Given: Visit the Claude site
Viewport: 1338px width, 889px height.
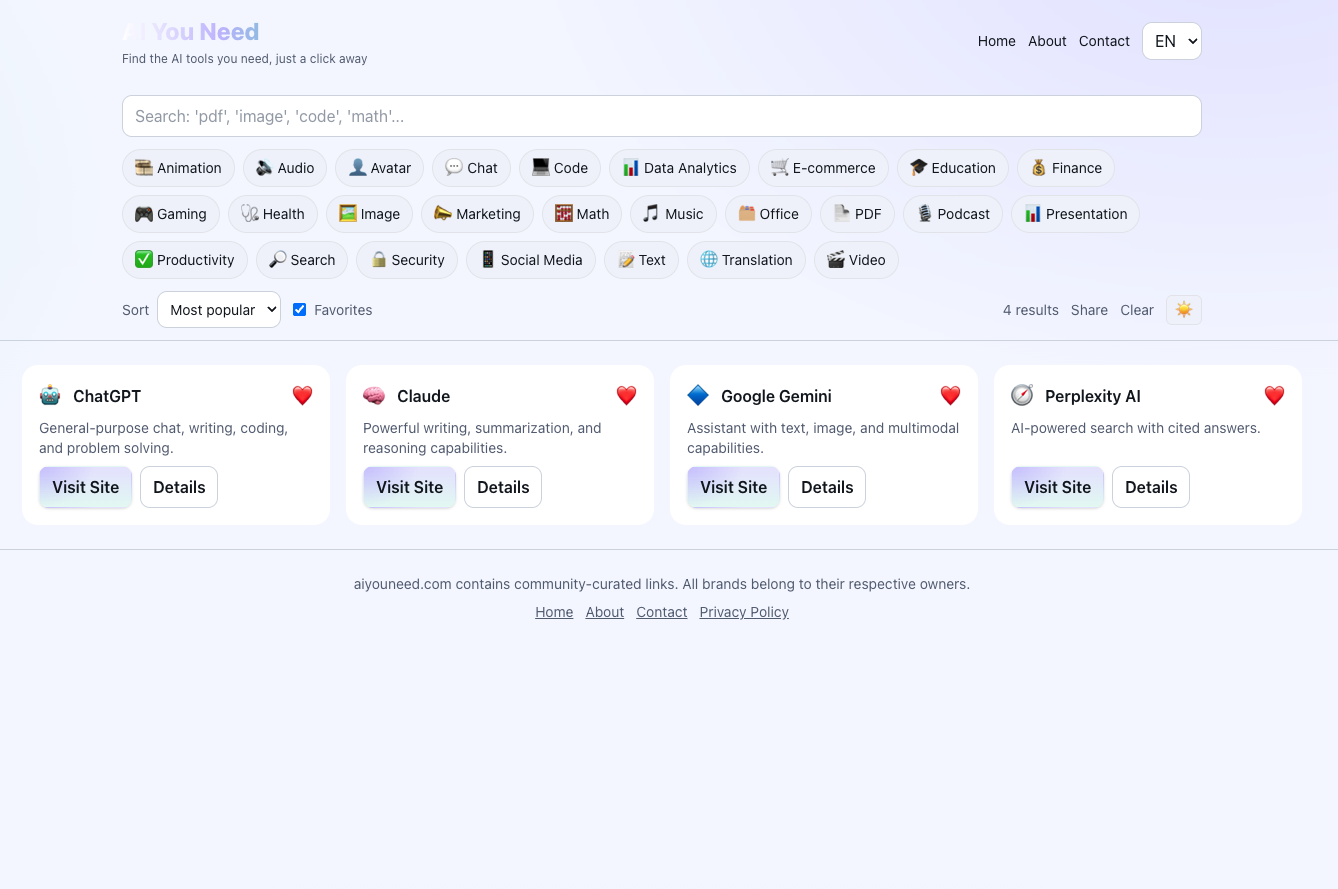Looking at the screenshot, I should click(x=410, y=487).
